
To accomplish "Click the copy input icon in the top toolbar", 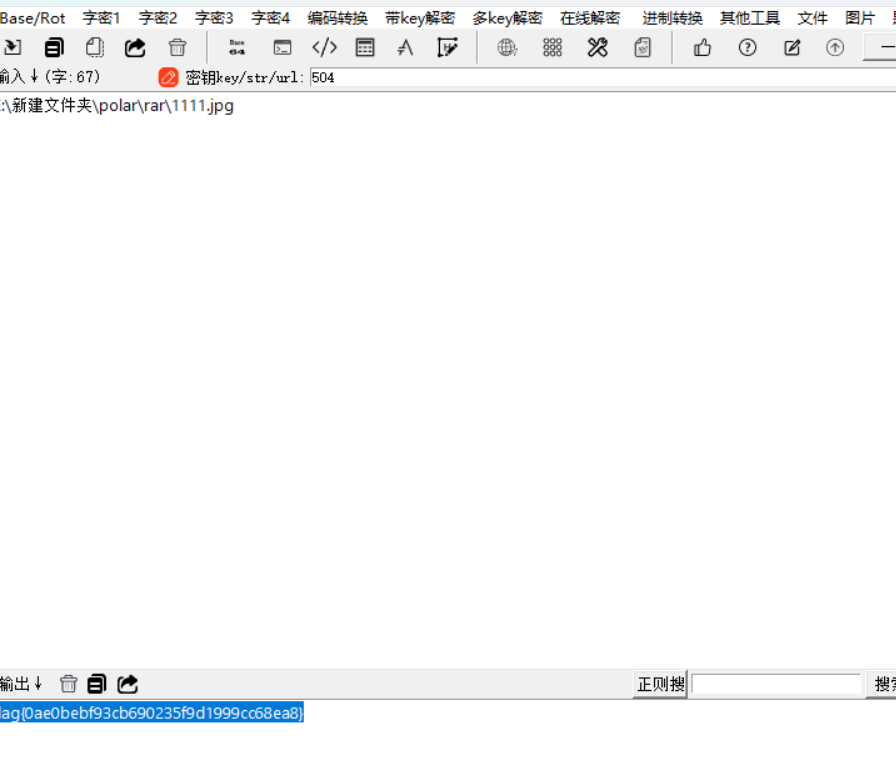I will pos(54,47).
